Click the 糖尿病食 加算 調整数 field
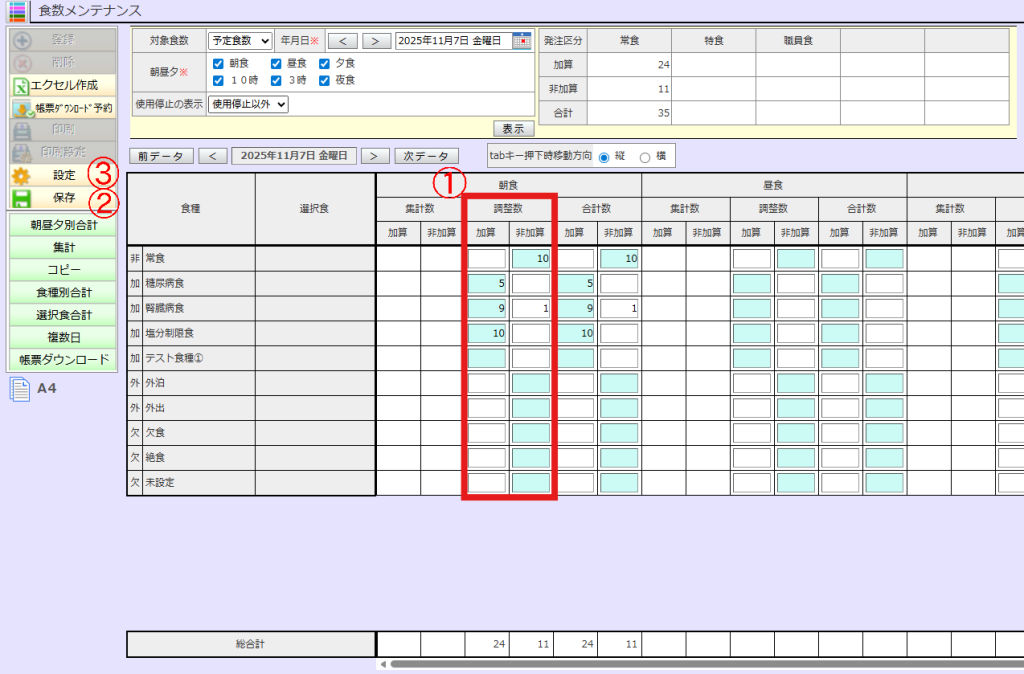The width and height of the screenshot is (1024, 674). point(487,284)
